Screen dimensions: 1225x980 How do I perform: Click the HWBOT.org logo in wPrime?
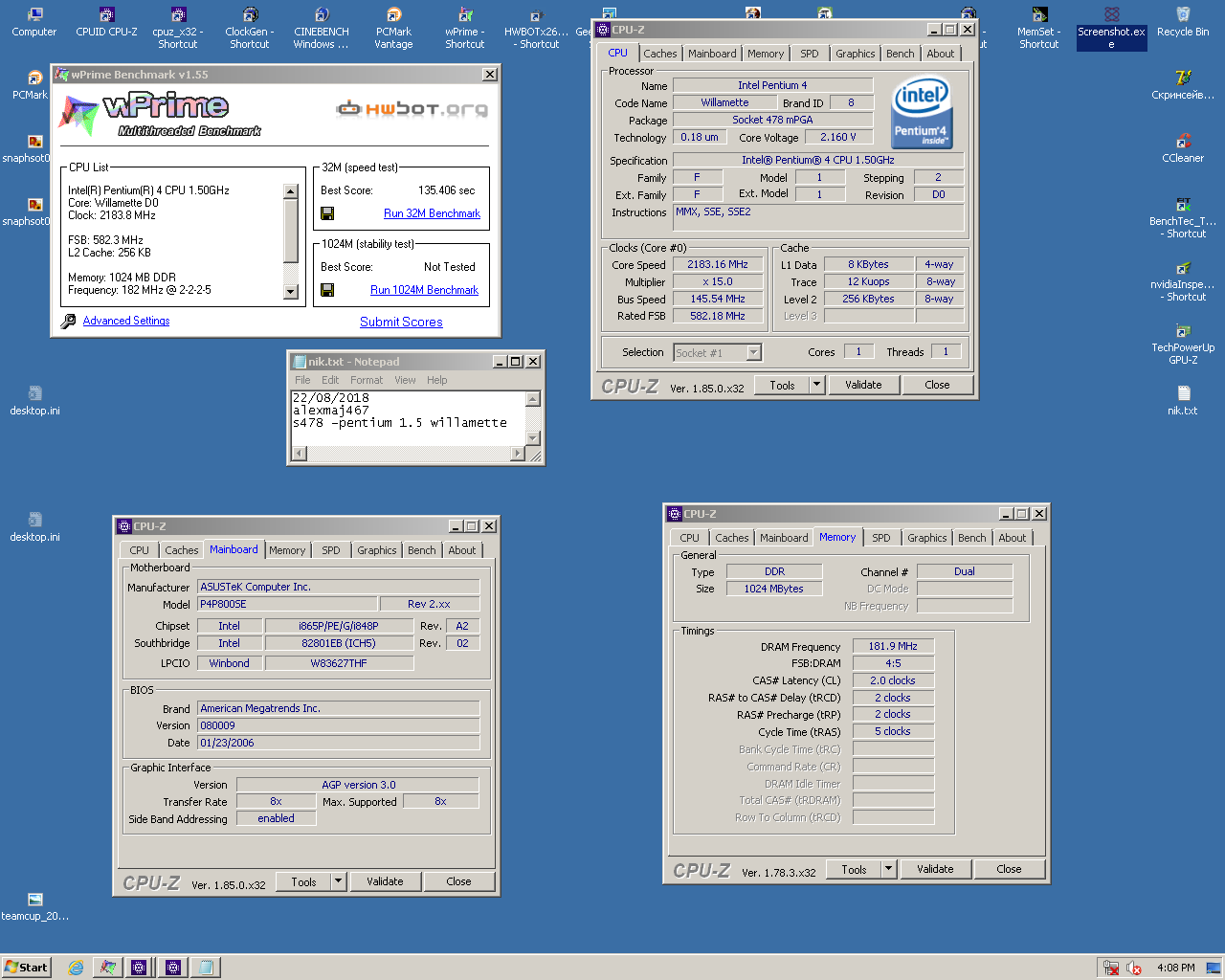click(412, 108)
